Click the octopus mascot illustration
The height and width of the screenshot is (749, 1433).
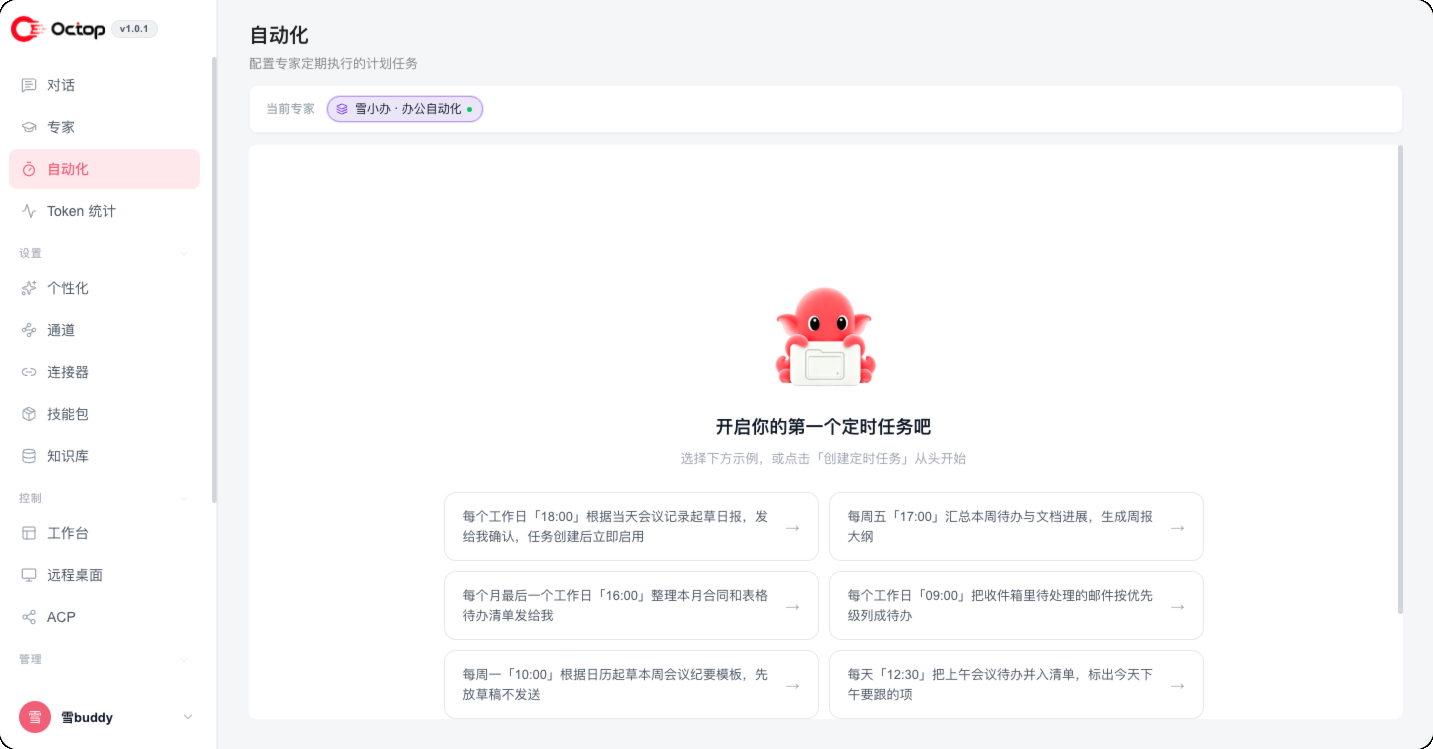coord(826,337)
